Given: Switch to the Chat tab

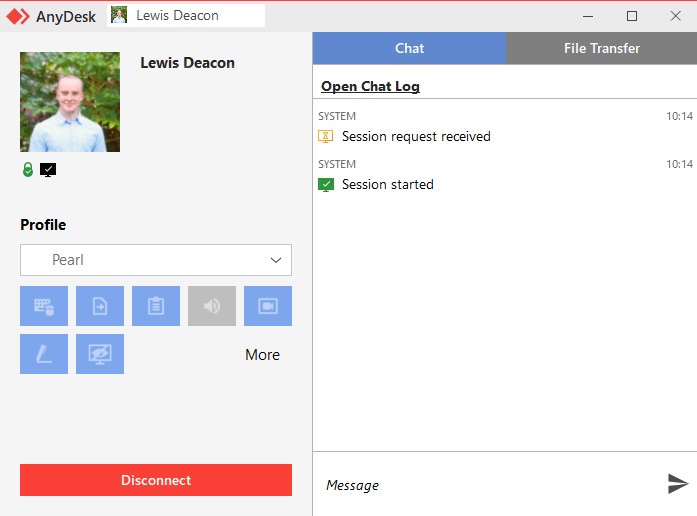Looking at the screenshot, I should coord(409,48).
